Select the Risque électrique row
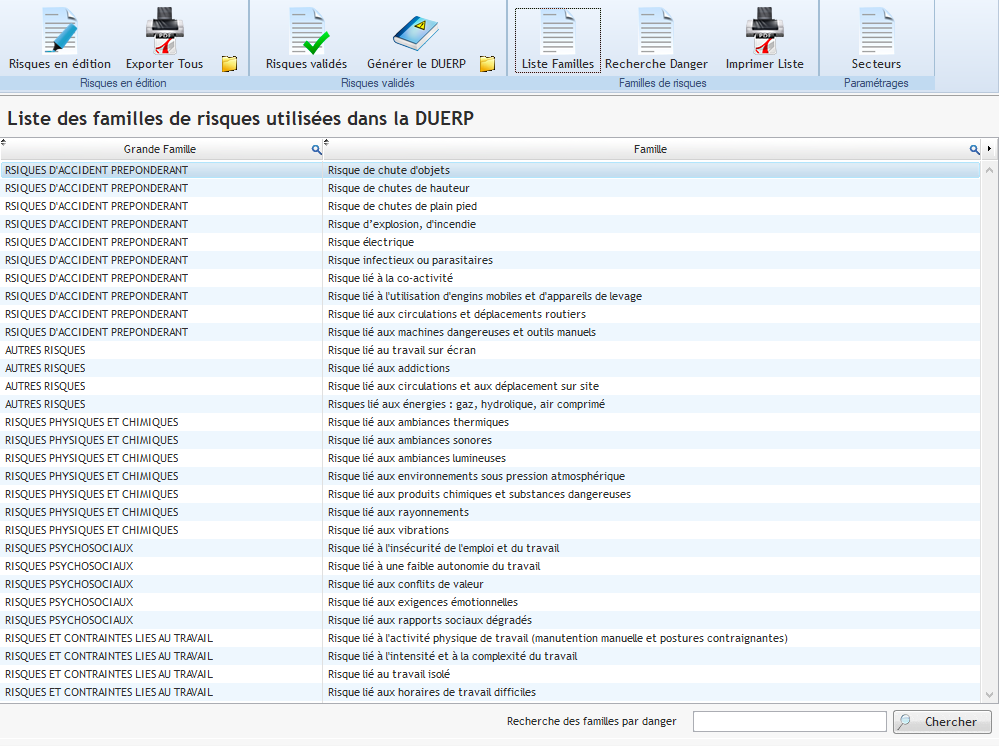Screen dimensions: 999x746 (x=370, y=242)
